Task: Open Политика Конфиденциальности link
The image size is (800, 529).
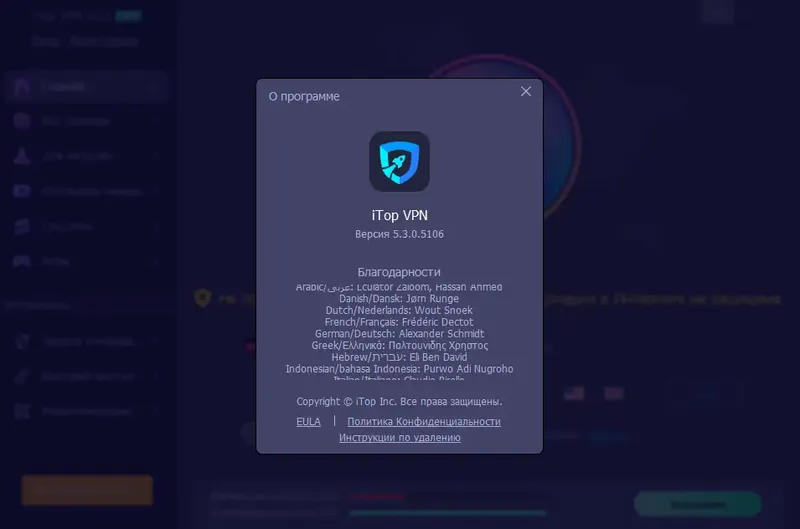Action: (424, 421)
